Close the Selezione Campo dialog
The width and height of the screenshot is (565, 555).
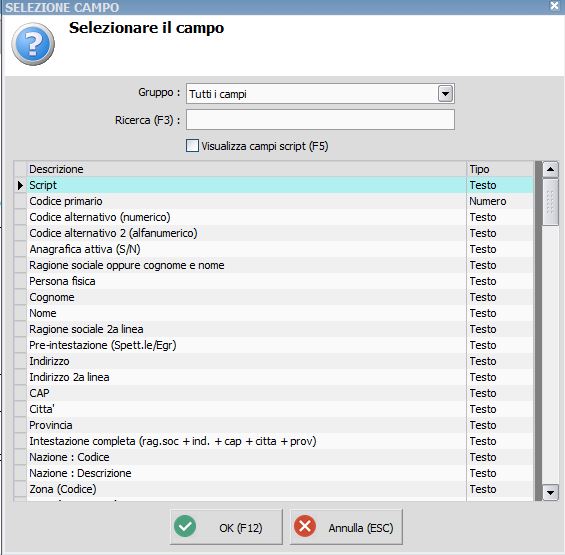pyautogui.click(x=555, y=6)
